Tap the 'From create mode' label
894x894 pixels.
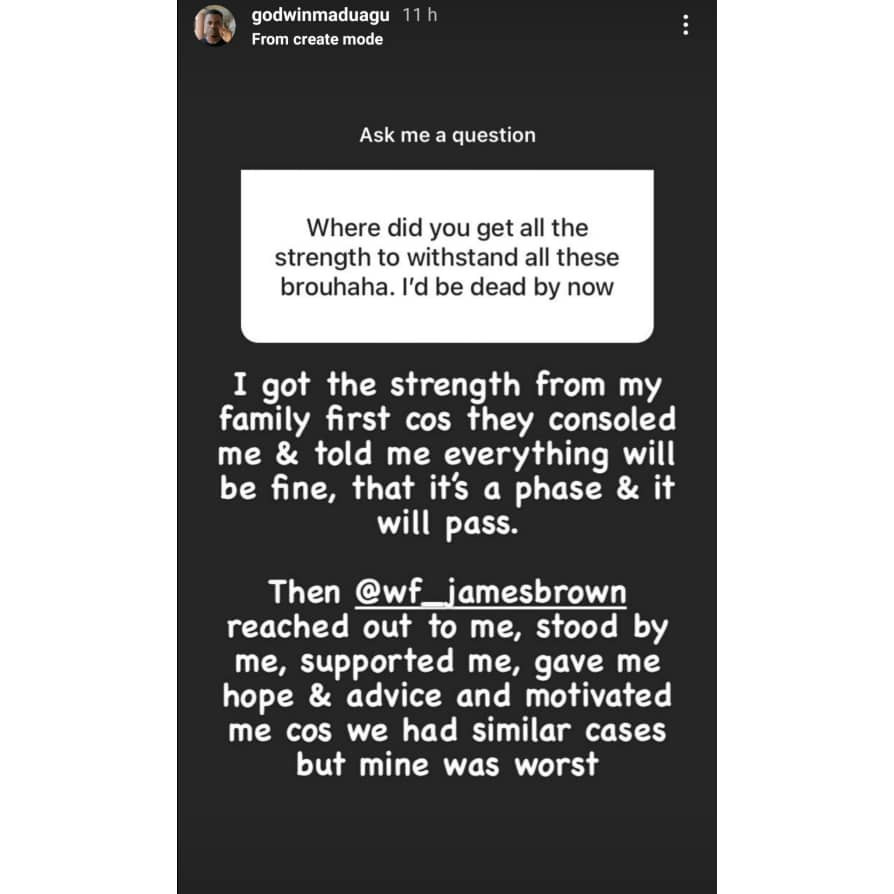click(317, 39)
